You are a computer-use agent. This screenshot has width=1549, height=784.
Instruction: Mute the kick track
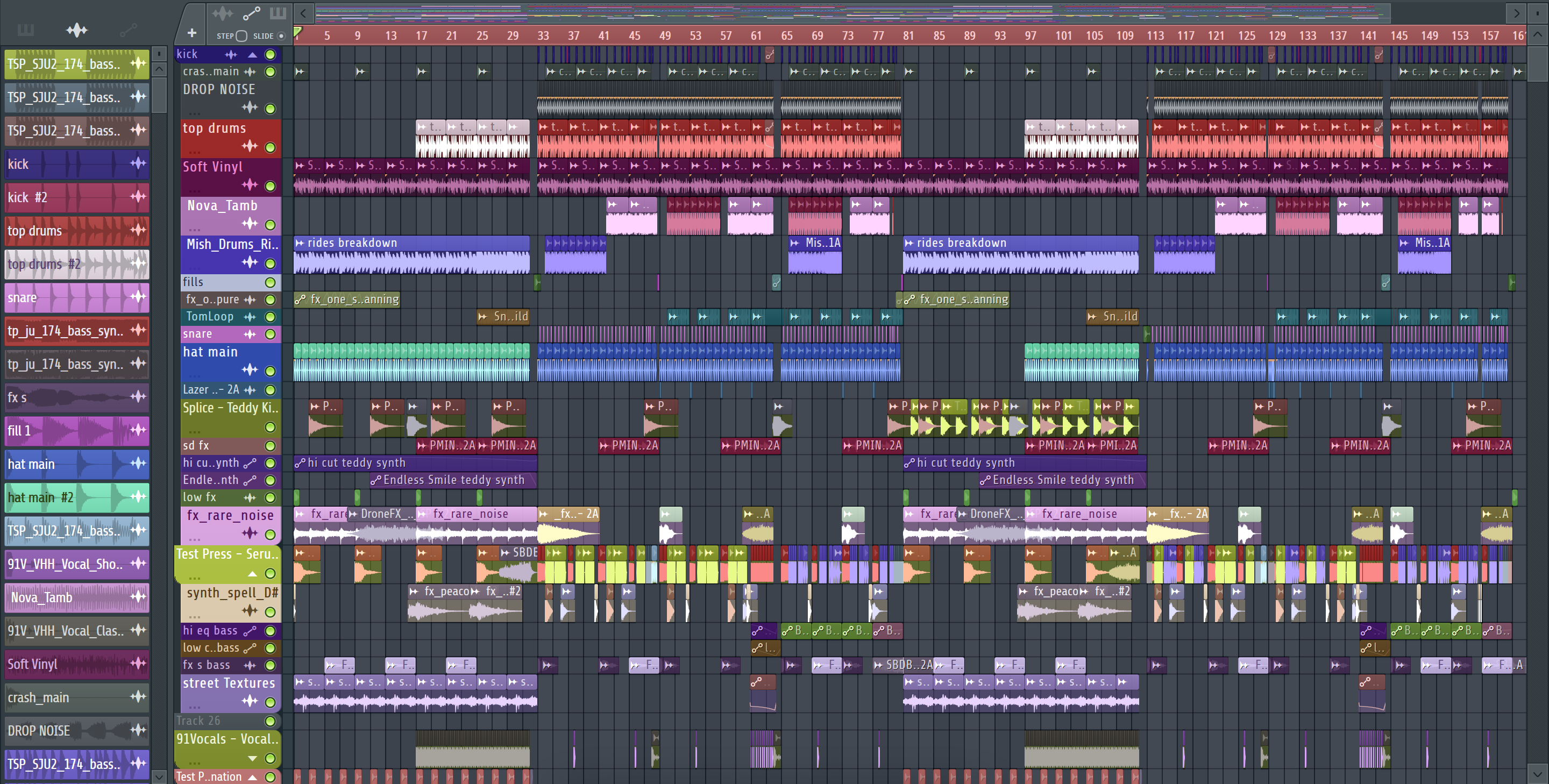coord(271,55)
